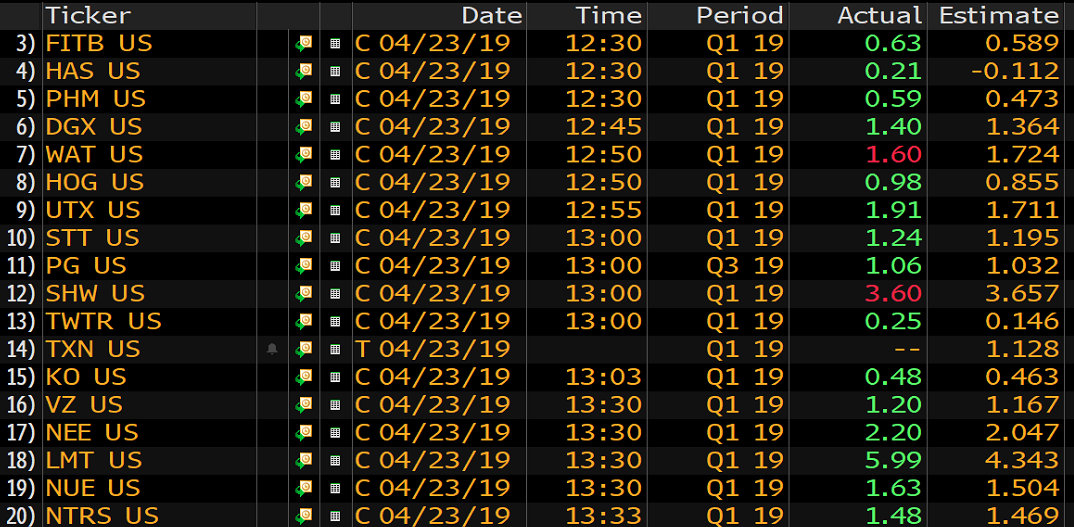Image resolution: width=1074 pixels, height=527 pixels.
Task: Select the LMT US ticker
Action: click(x=93, y=460)
